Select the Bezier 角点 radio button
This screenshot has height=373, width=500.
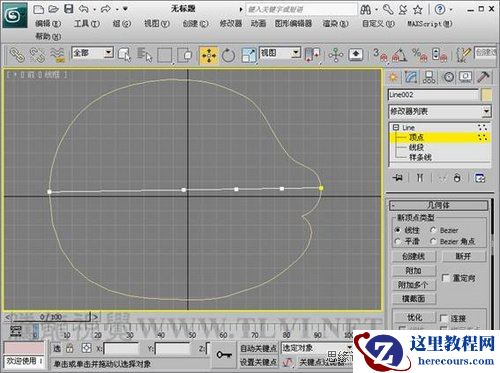click(x=433, y=241)
